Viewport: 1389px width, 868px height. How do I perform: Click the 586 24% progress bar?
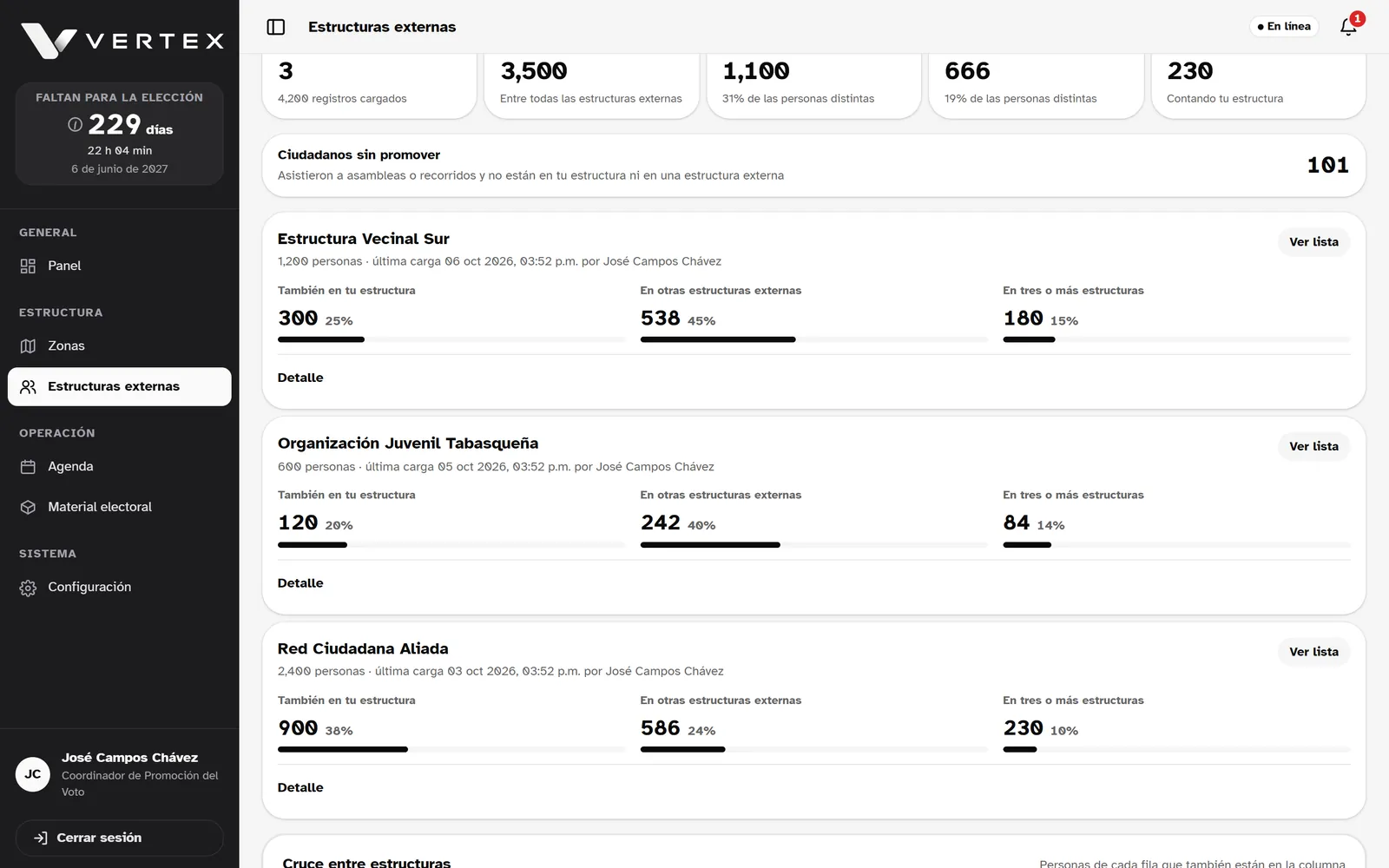814,749
